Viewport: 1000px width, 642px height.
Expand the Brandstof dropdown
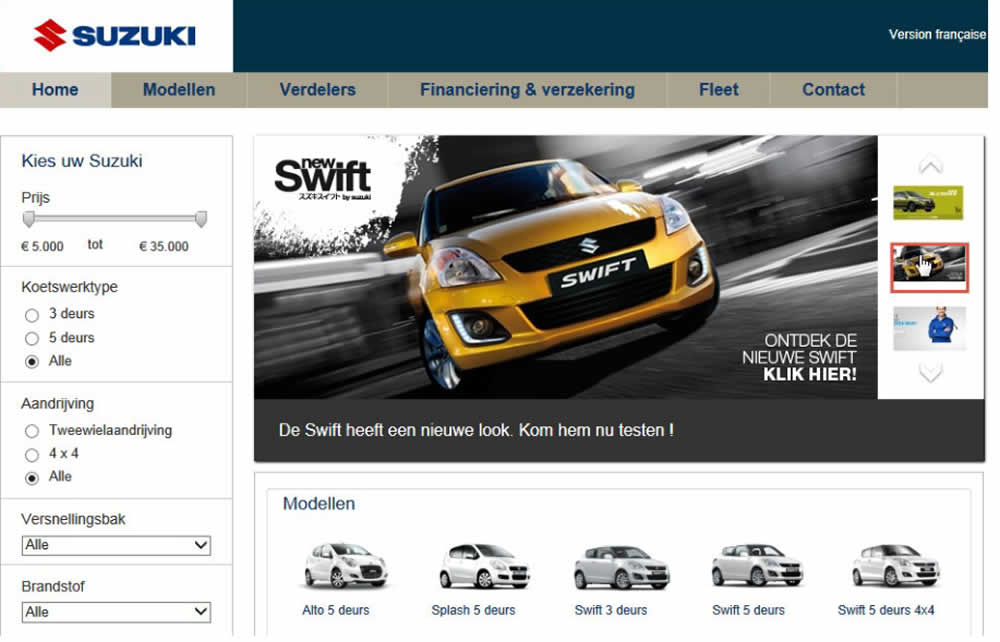tap(116, 612)
